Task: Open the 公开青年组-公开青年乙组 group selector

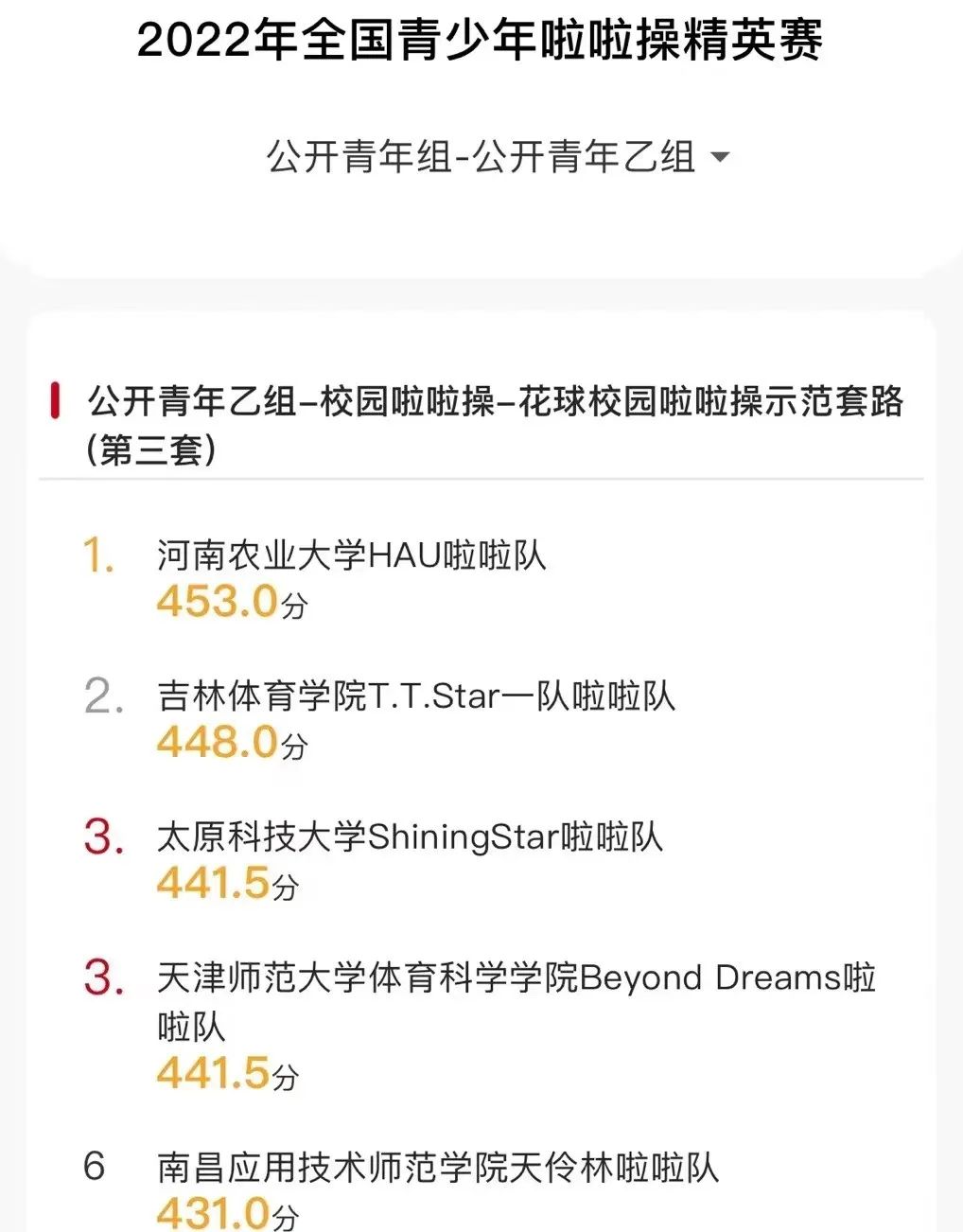Action: click(481, 157)
